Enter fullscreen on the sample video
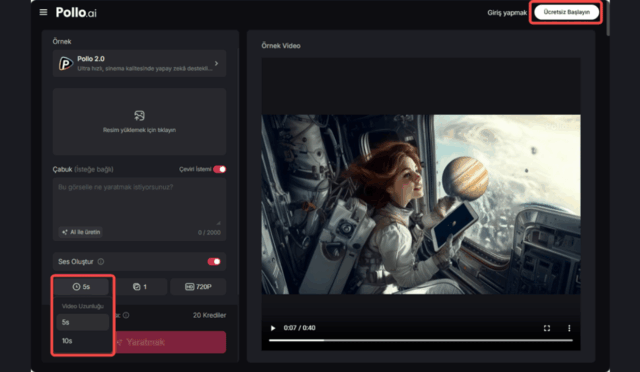This screenshot has width=640, height=372. [x=547, y=328]
